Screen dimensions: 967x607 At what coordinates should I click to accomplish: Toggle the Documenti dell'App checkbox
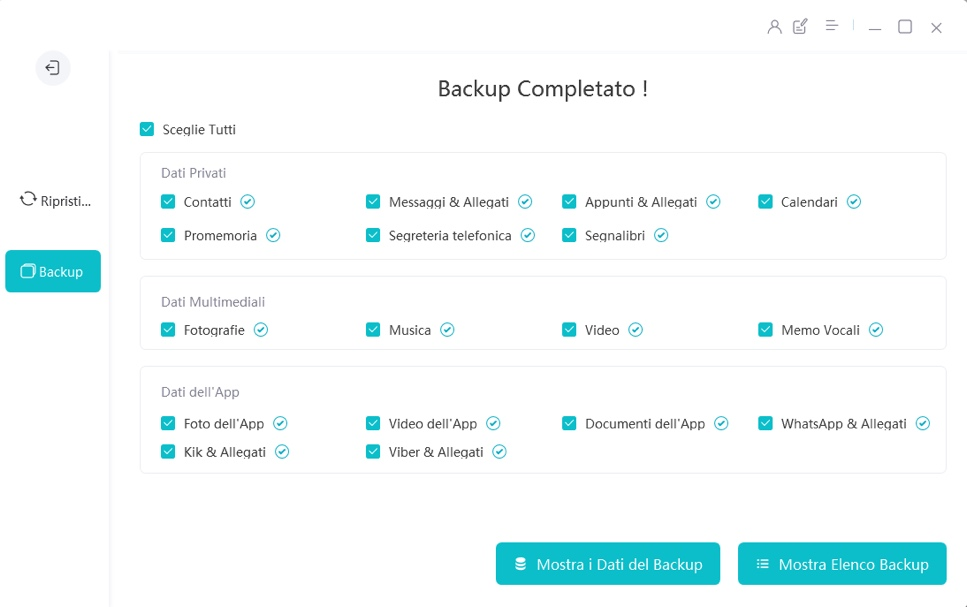point(569,424)
